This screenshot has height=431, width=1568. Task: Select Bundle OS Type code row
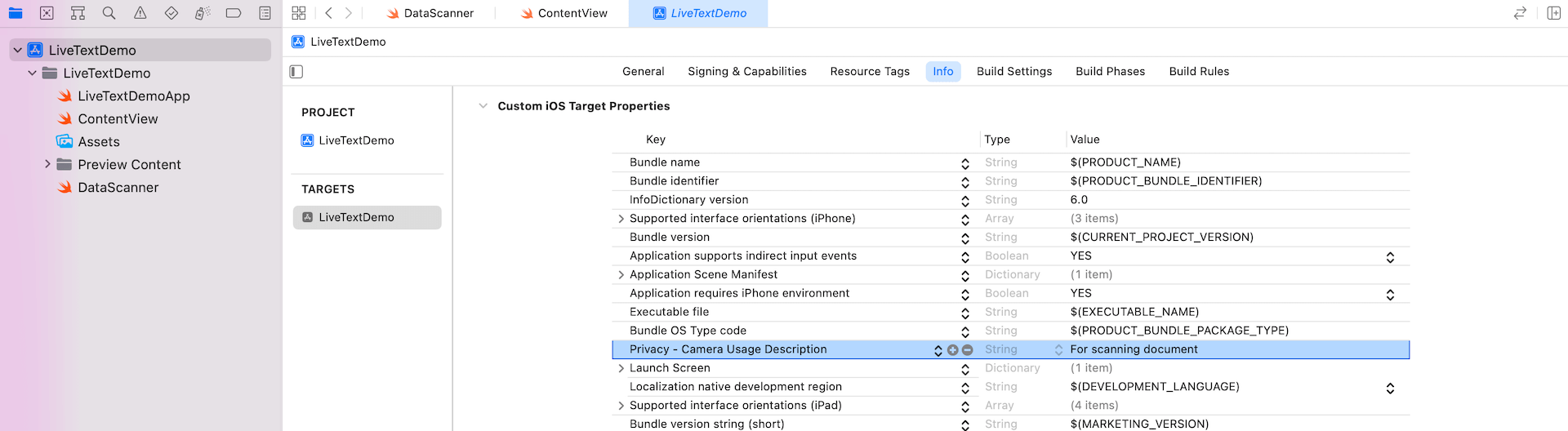[x=1010, y=331]
